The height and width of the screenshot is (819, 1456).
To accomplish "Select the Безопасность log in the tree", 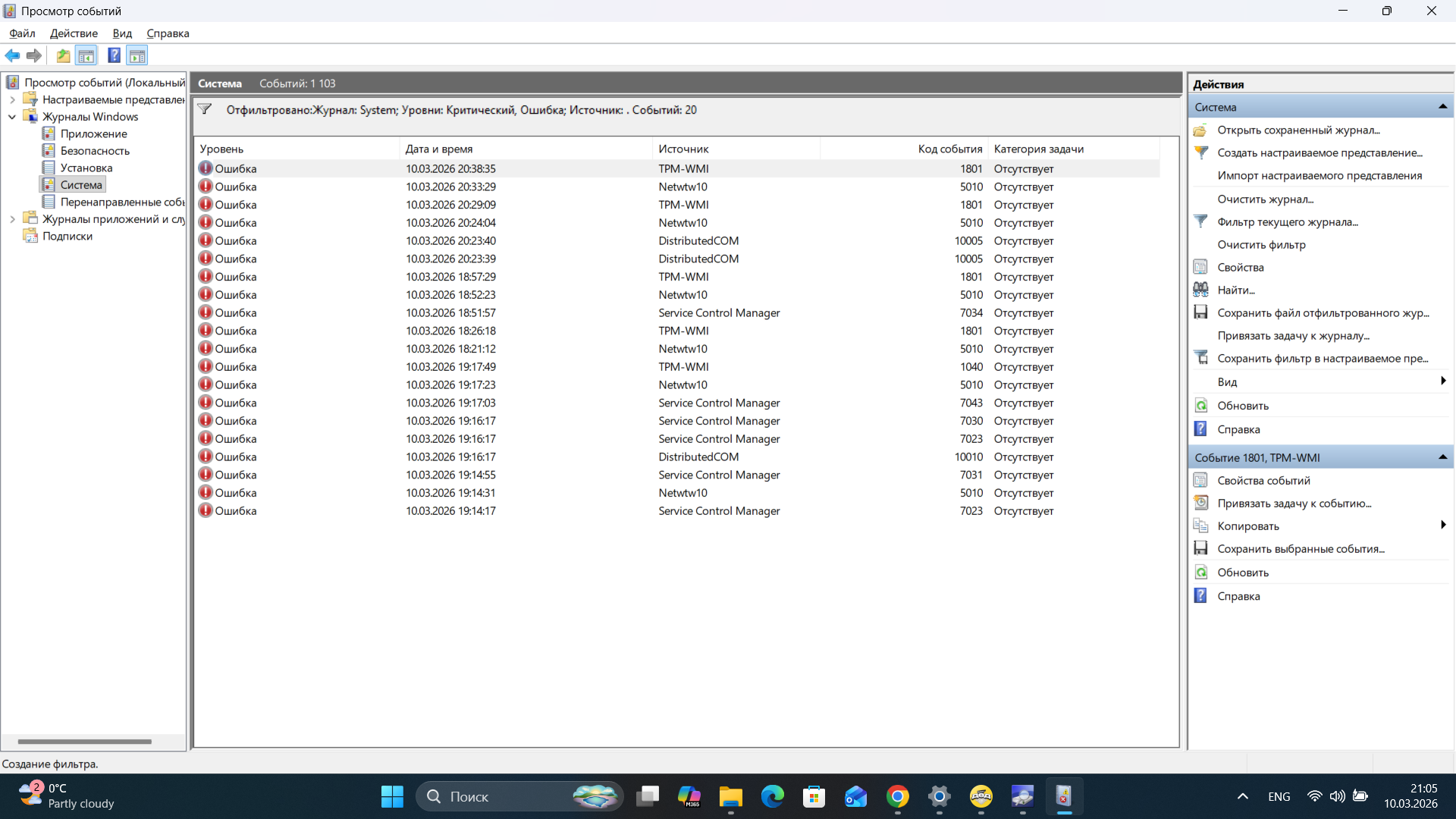I will tap(95, 151).
